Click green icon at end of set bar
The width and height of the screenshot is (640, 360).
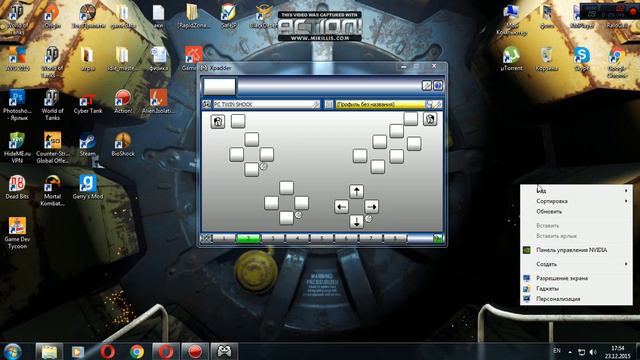pyautogui.click(x=438, y=238)
